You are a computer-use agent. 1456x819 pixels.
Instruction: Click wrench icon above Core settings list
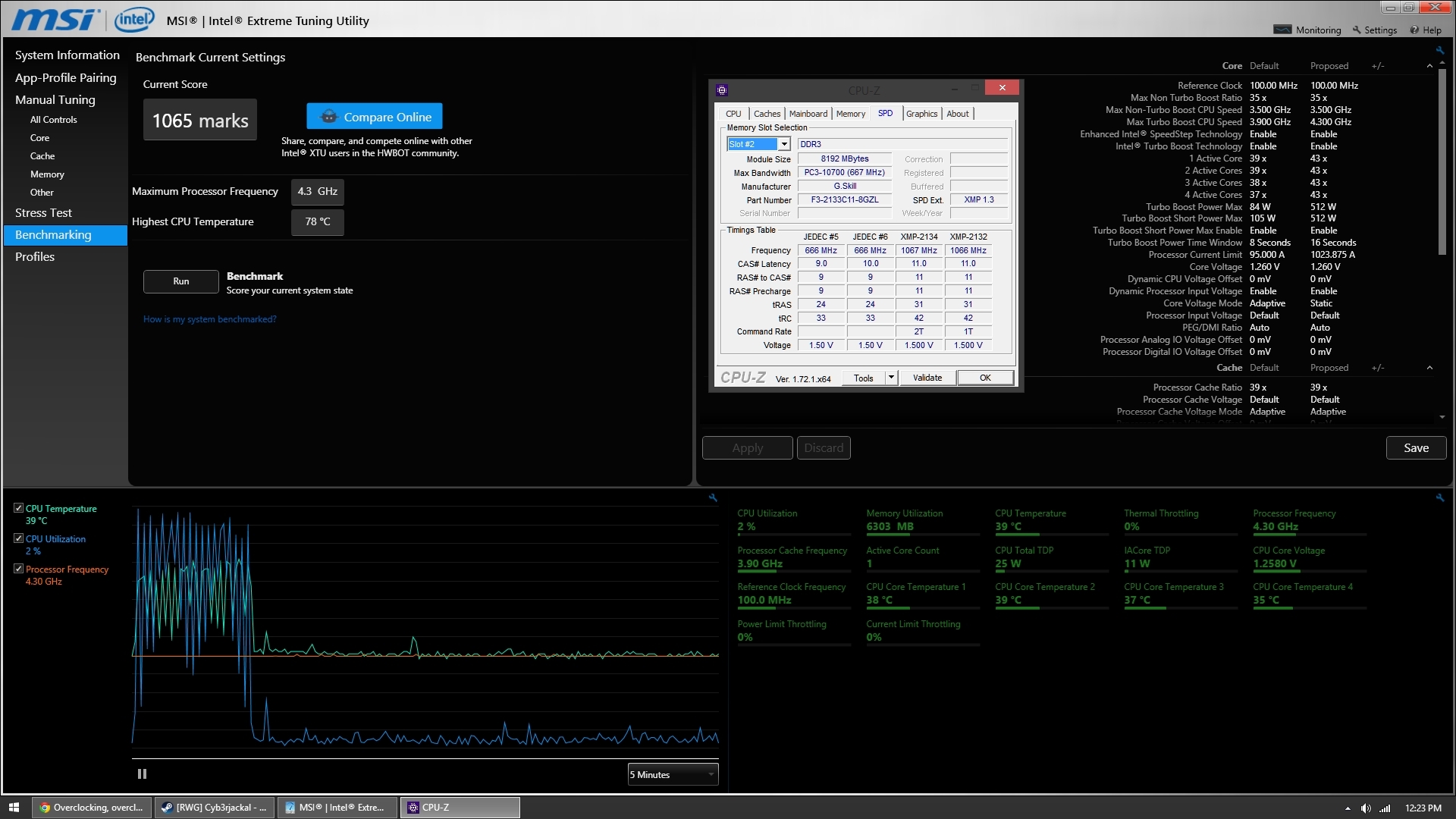click(1439, 51)
